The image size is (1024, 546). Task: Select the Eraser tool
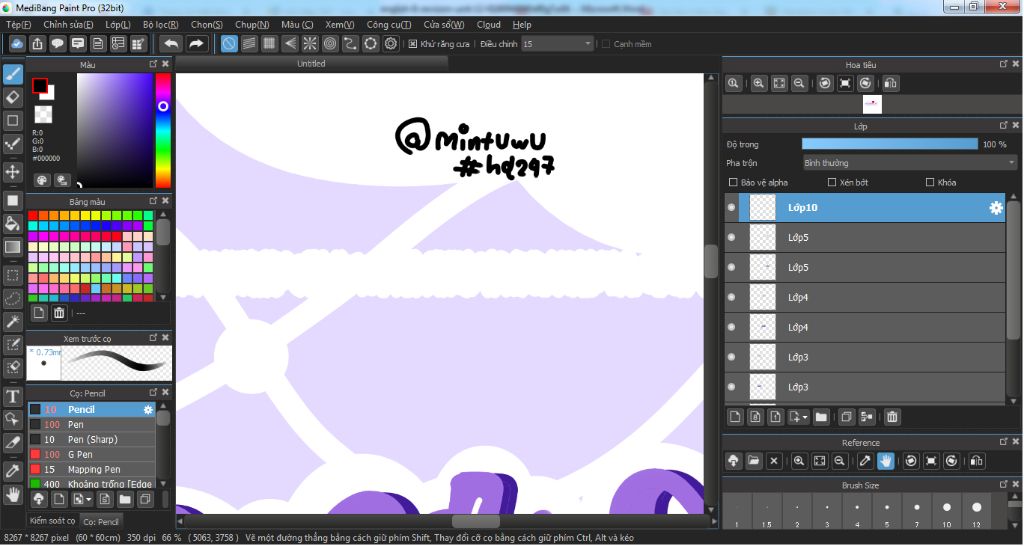(12, 98)
